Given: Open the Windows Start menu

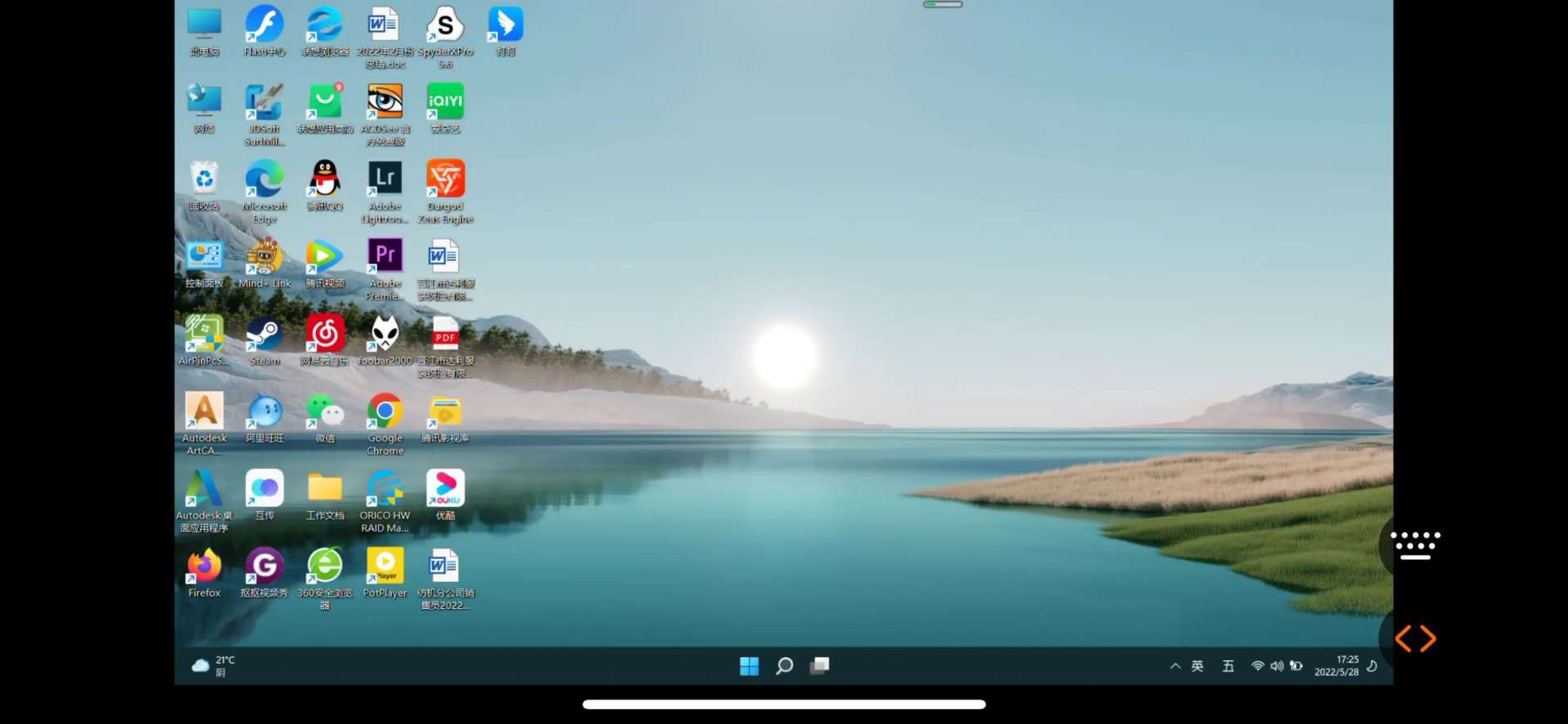Looking at the screenshot, I should click(749, 666).
